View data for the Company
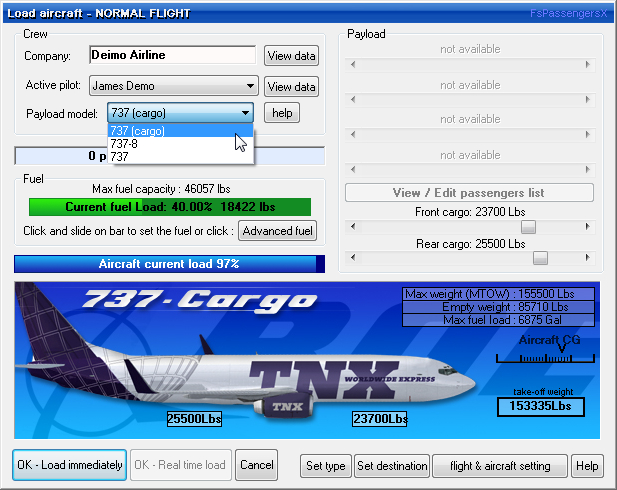This screenshot has width=617, height=490. (x=291, y=55)
